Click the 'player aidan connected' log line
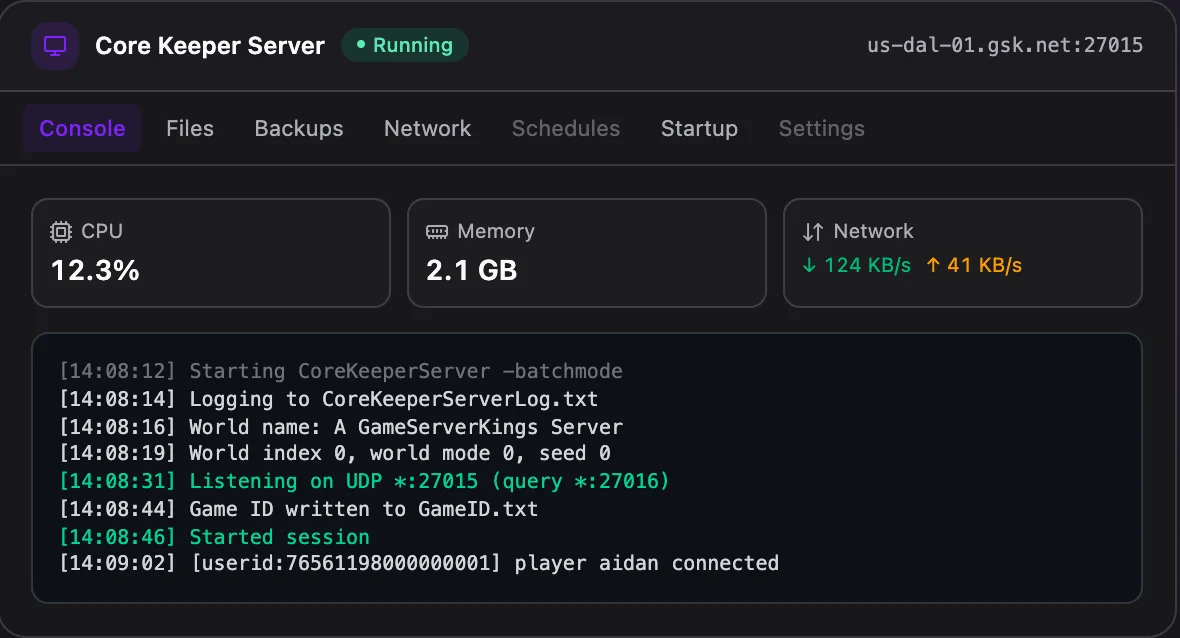 pyautogui.click(x=419, y=563)
